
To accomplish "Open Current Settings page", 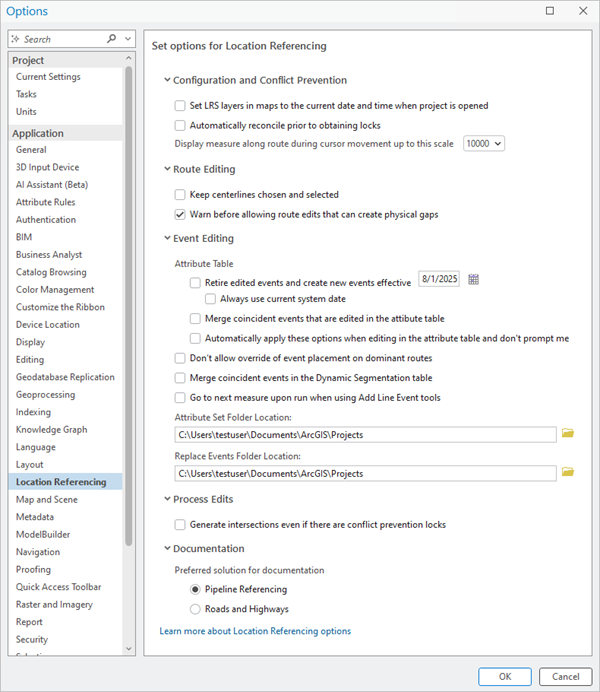I will (48, 77).
